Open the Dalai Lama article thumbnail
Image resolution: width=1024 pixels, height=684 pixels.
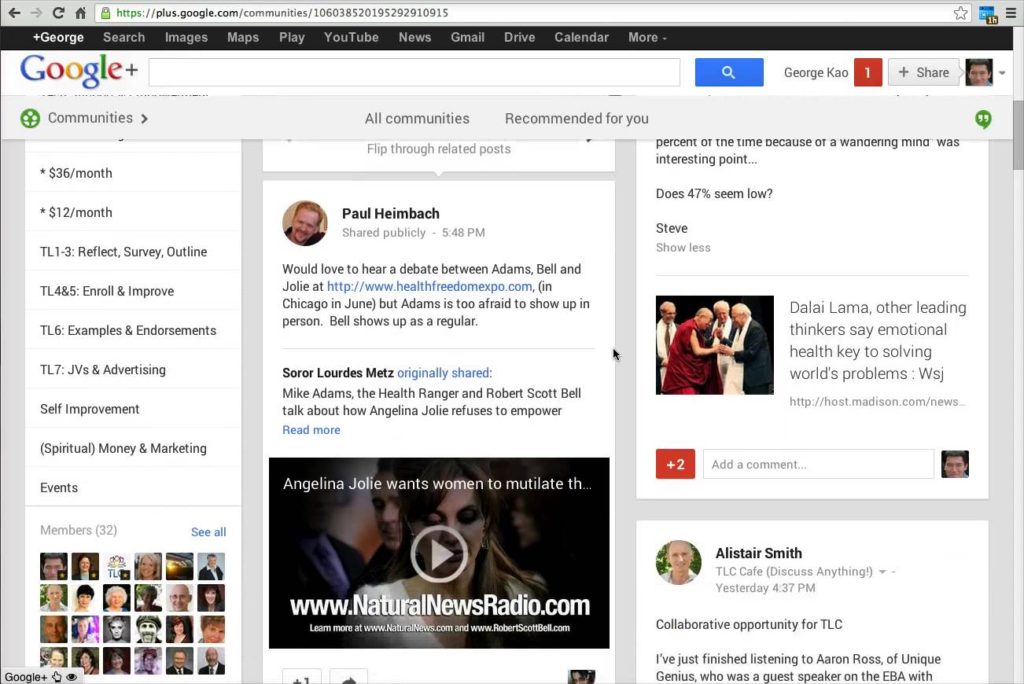(714, 345)
